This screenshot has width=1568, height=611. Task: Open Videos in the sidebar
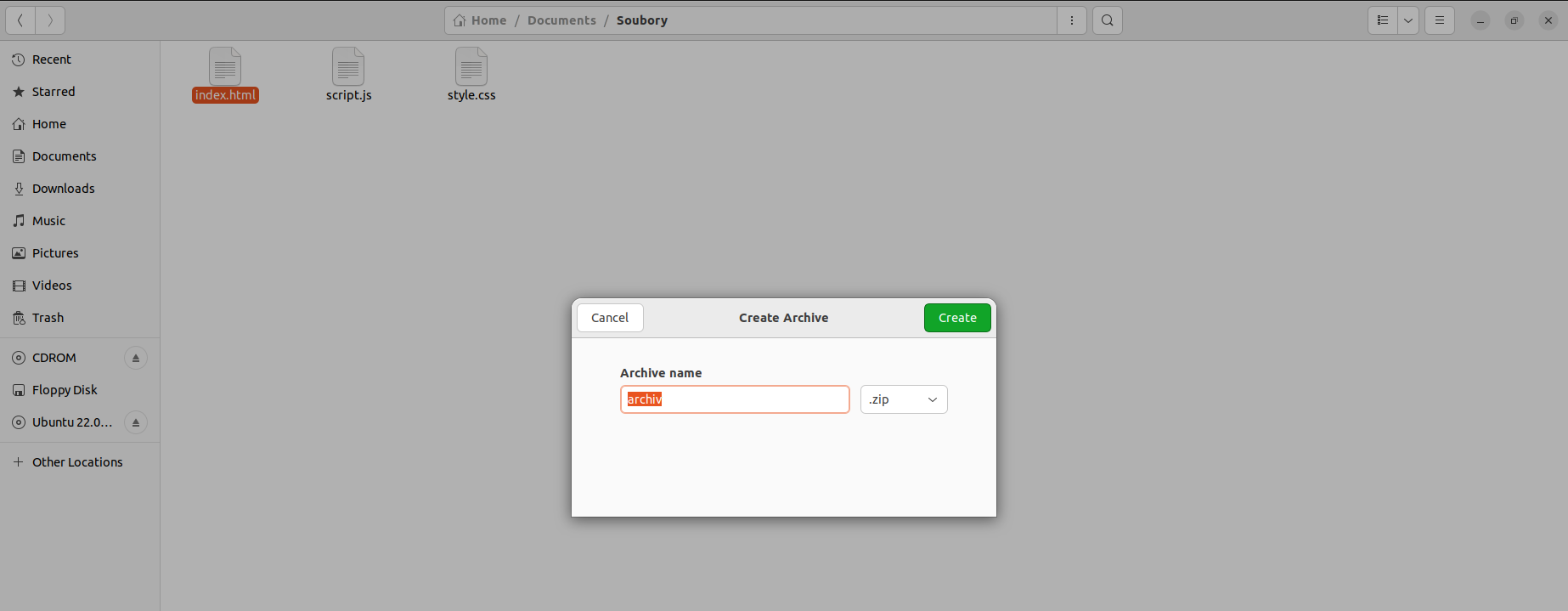(x=80, y=286)
